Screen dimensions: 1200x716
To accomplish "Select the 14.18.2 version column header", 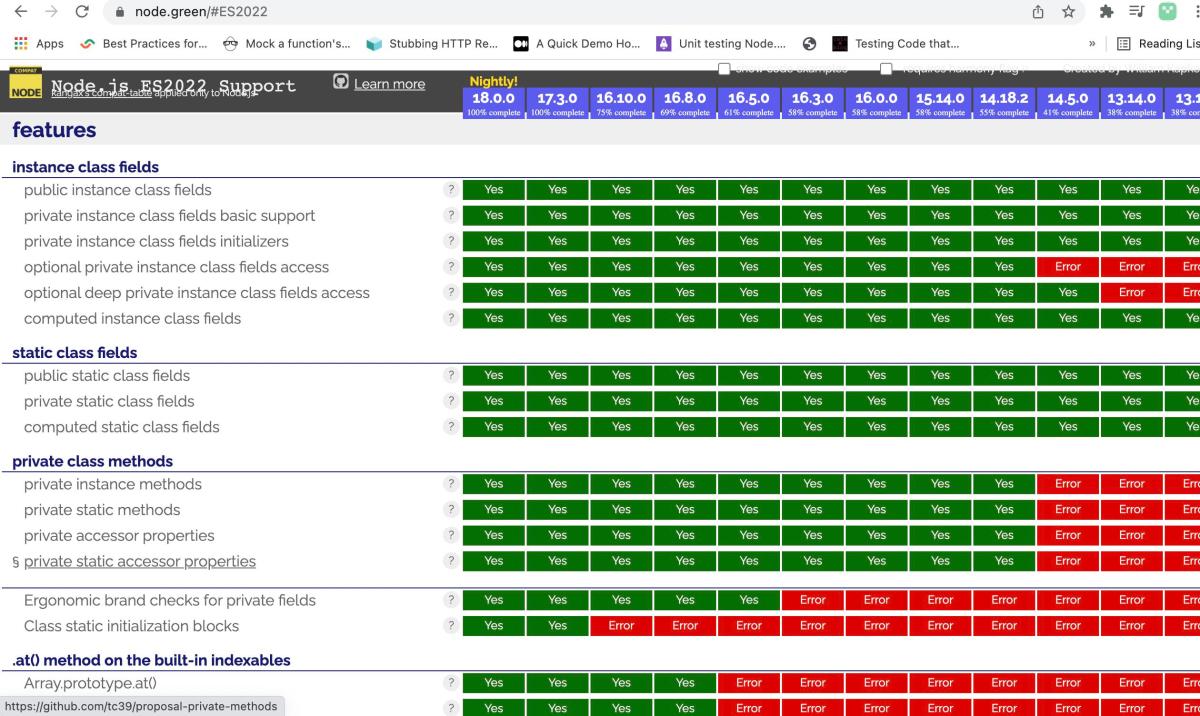I will (1005, 104).
